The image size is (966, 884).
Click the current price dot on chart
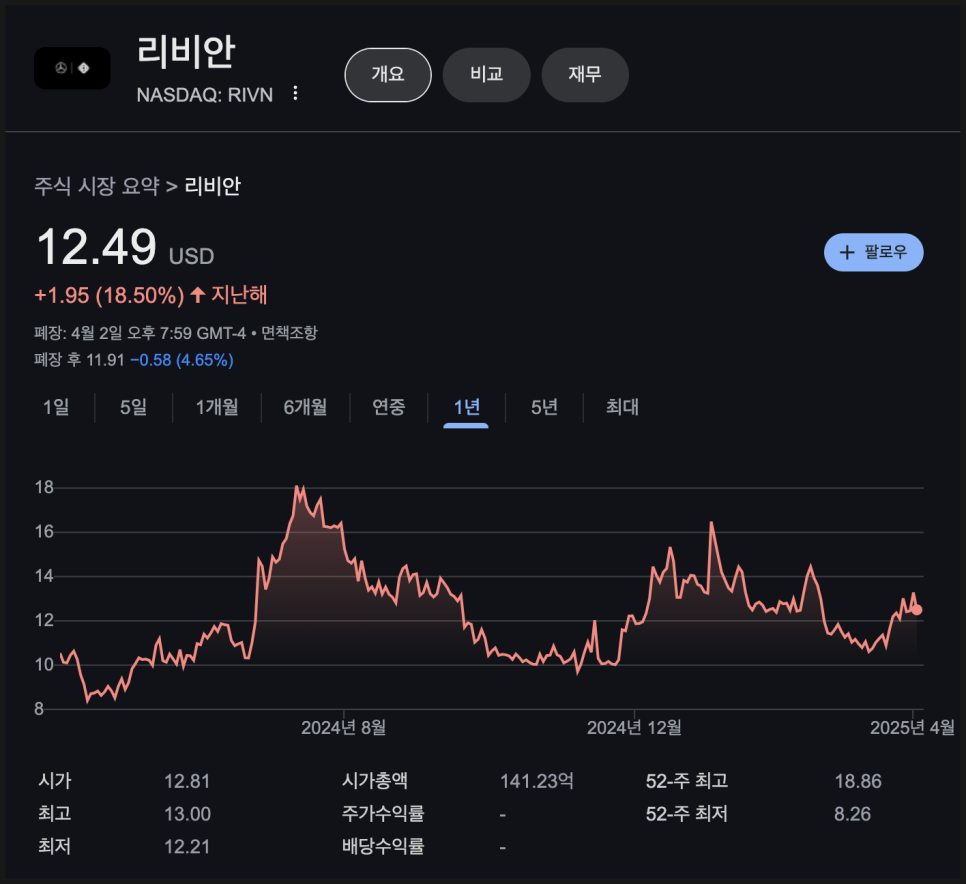click(x=917, y=610)
